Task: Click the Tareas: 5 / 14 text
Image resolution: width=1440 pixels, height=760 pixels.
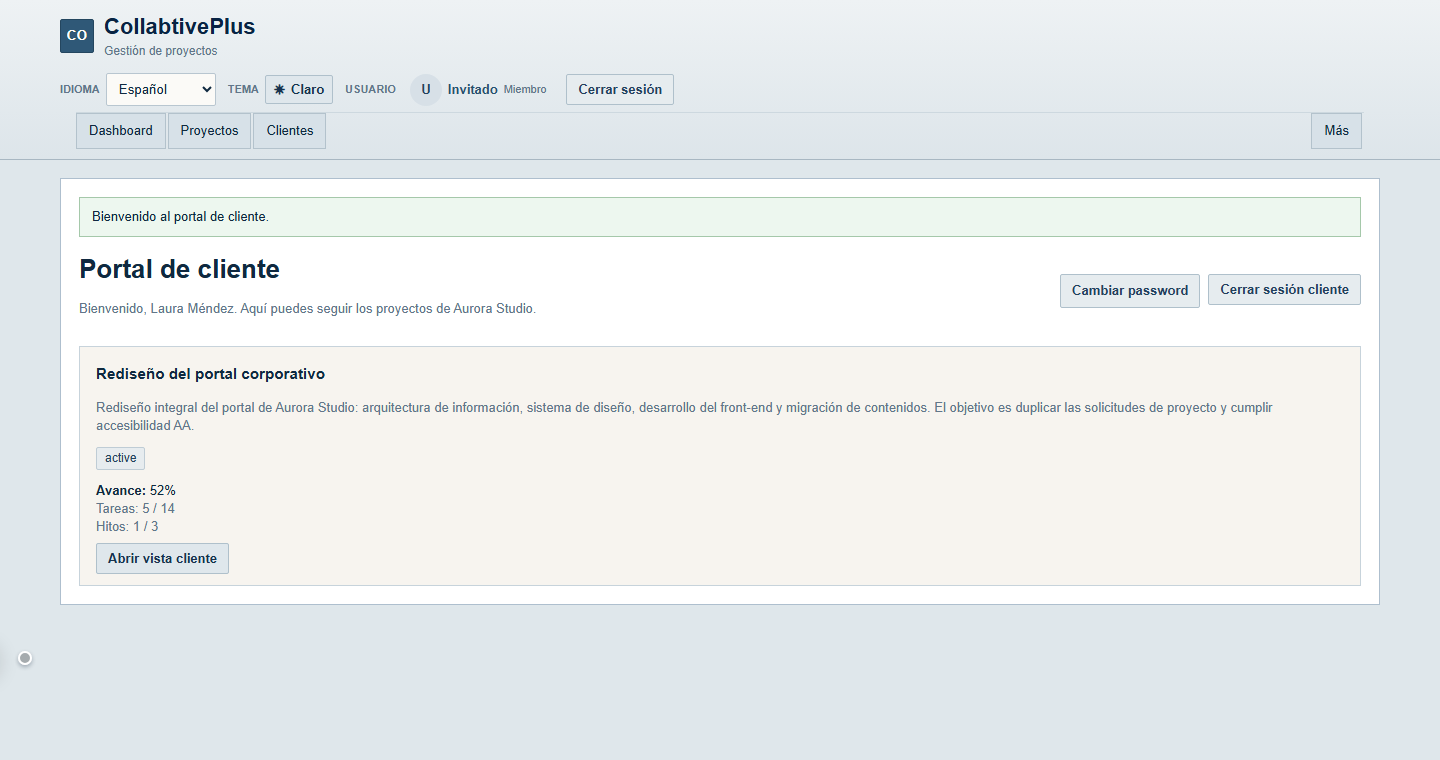Action: [135, 508]
